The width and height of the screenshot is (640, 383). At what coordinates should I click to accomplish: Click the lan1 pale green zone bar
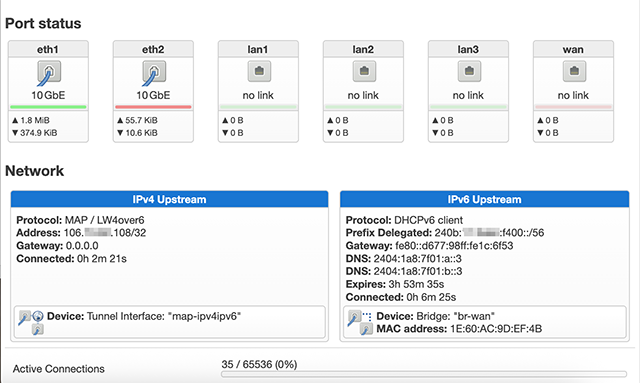258,107
